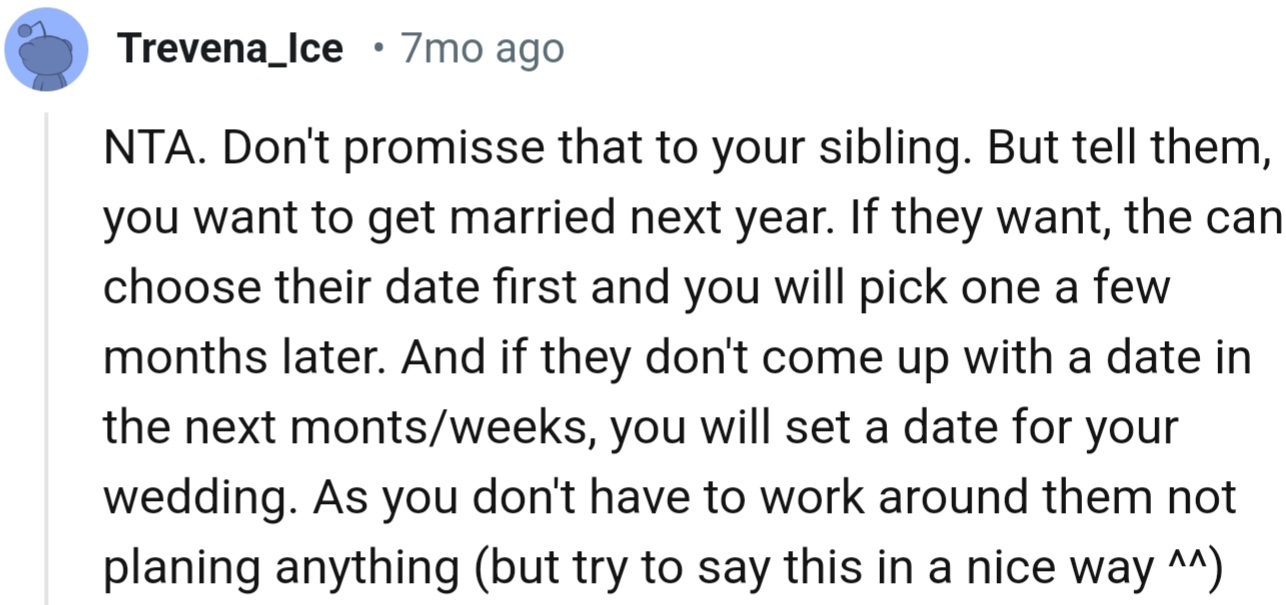
Task: Collapse comment using vertical thread line
Action: point(47,360)
